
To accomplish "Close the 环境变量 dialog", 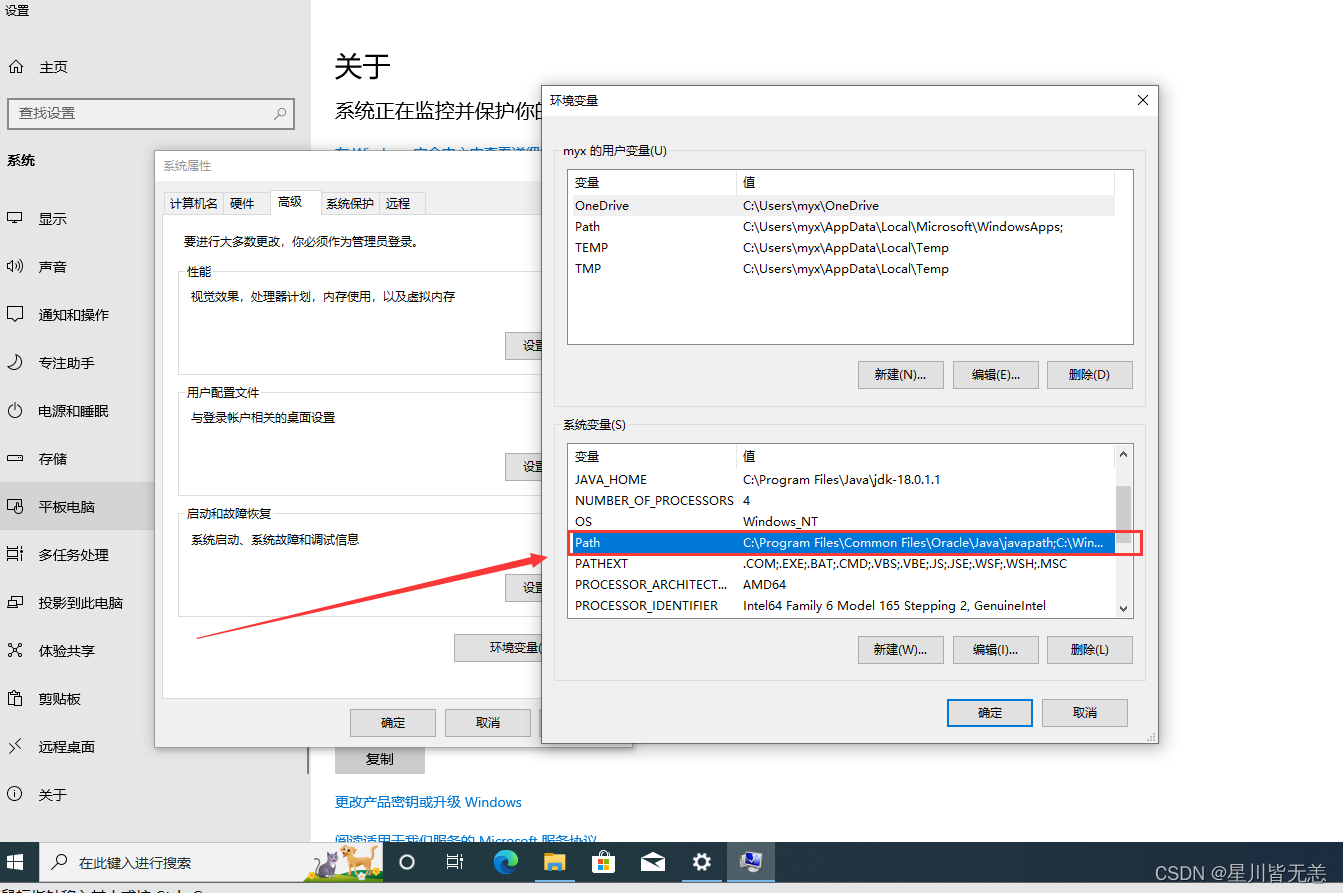I will point(1143,100).
